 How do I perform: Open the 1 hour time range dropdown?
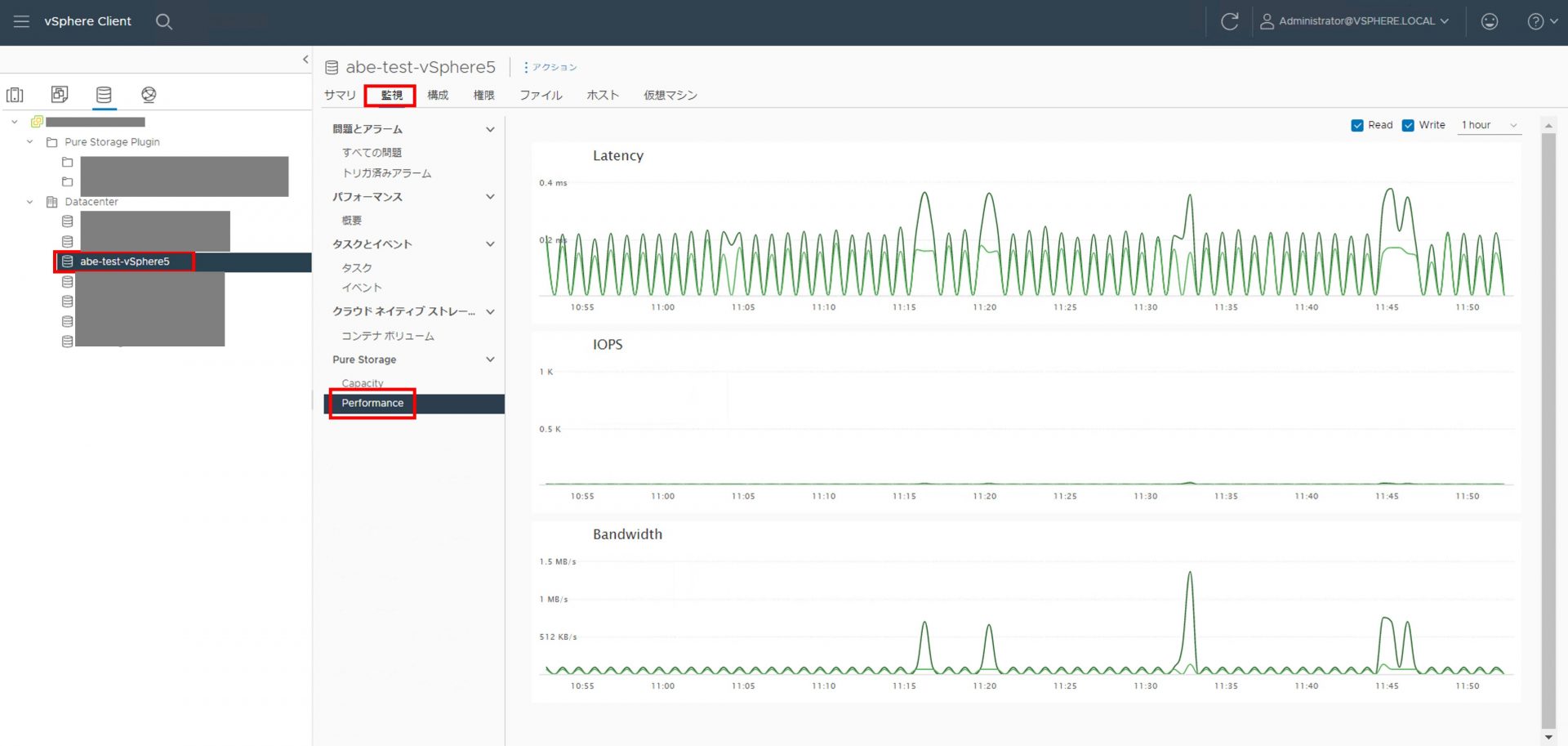(1489, 125)
